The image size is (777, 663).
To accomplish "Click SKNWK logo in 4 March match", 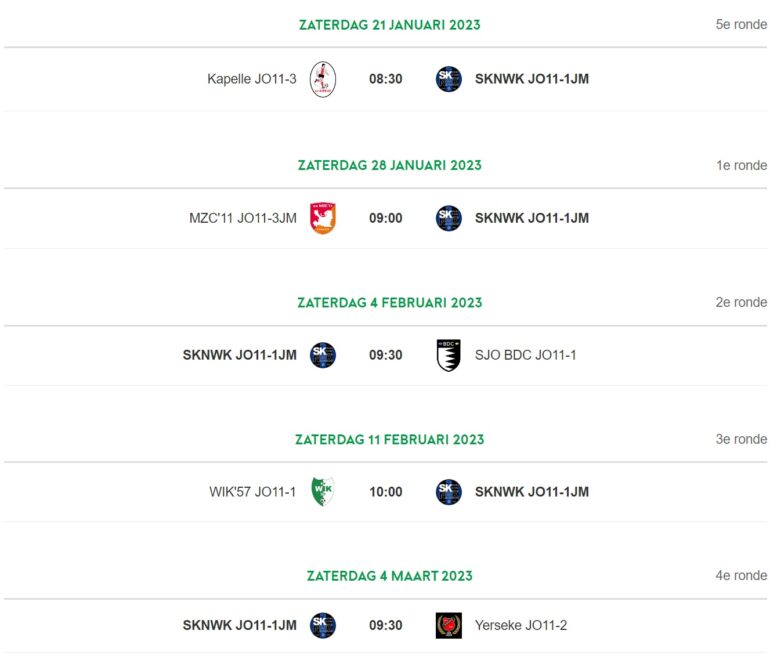I will pos(323,625).
